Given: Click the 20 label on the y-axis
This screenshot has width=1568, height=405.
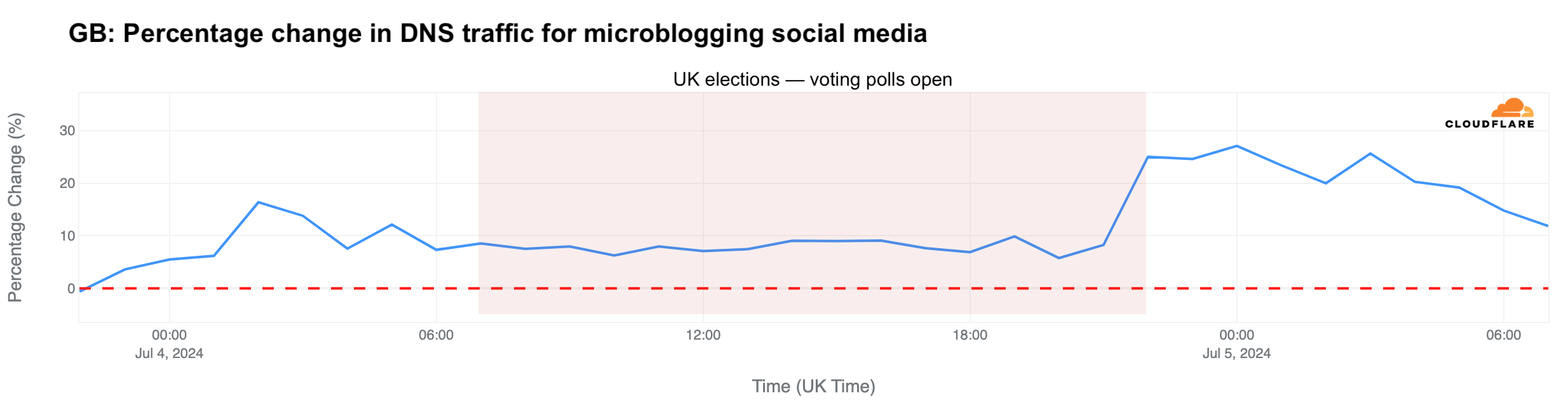Looking at the screenshot, I should 67,183.
